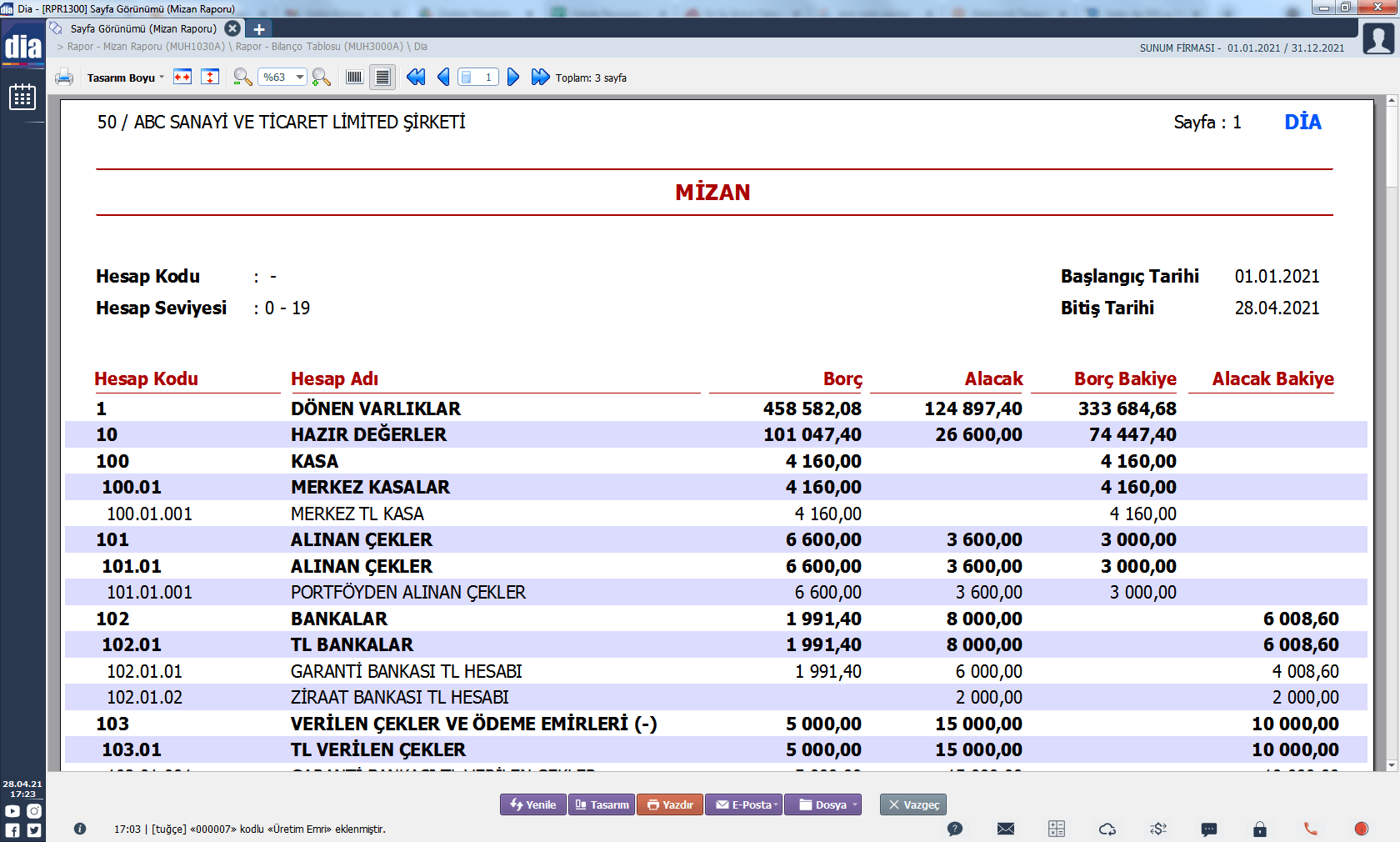
Task: Select row HAZIR DEĞERLER
Action: click(x=716, y=434)
